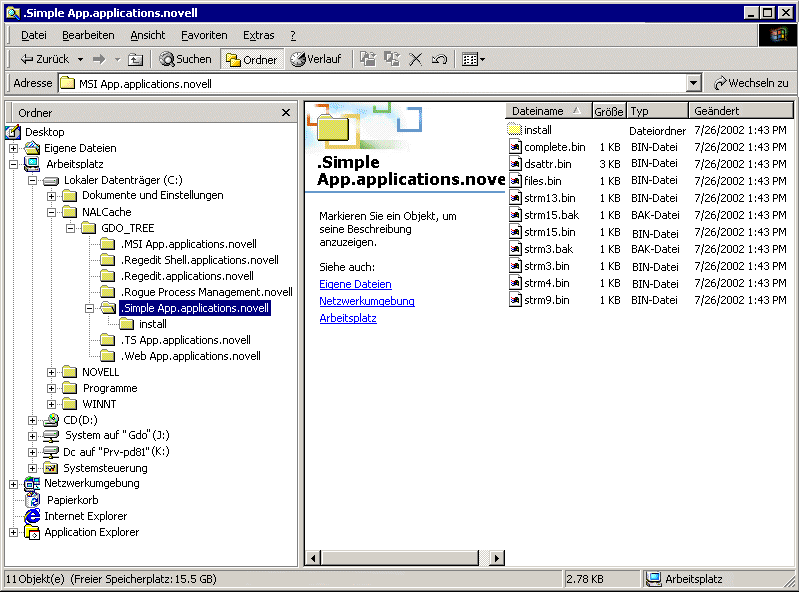Open the Favoriten menu
This screenshot has width=799, height=592.
click(x=204, y=35)
